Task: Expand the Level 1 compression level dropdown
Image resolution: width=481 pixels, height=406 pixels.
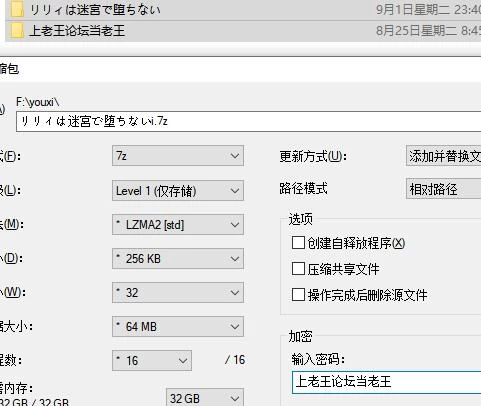Action: click(178, 191)
